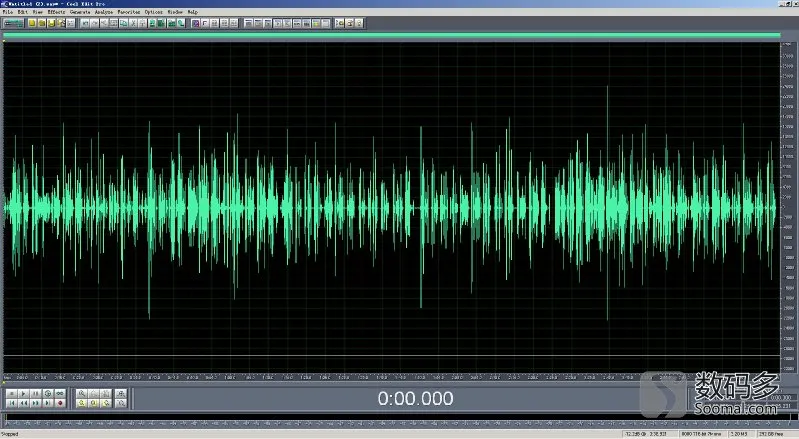The height and width of the screenshot is (439, 799).
Task: Click the green display range bar above the waveform
Action: point(391,35)
